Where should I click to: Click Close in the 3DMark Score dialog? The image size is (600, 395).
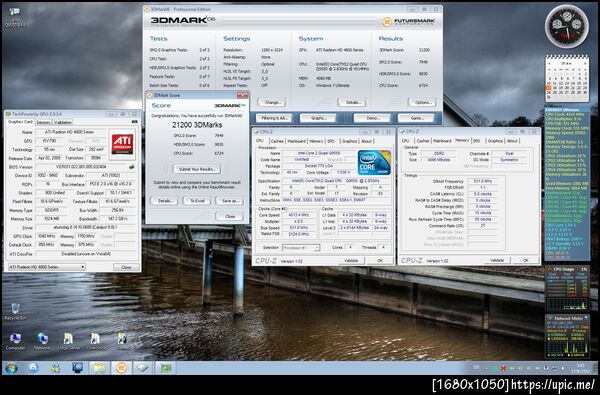click(230, 216)
